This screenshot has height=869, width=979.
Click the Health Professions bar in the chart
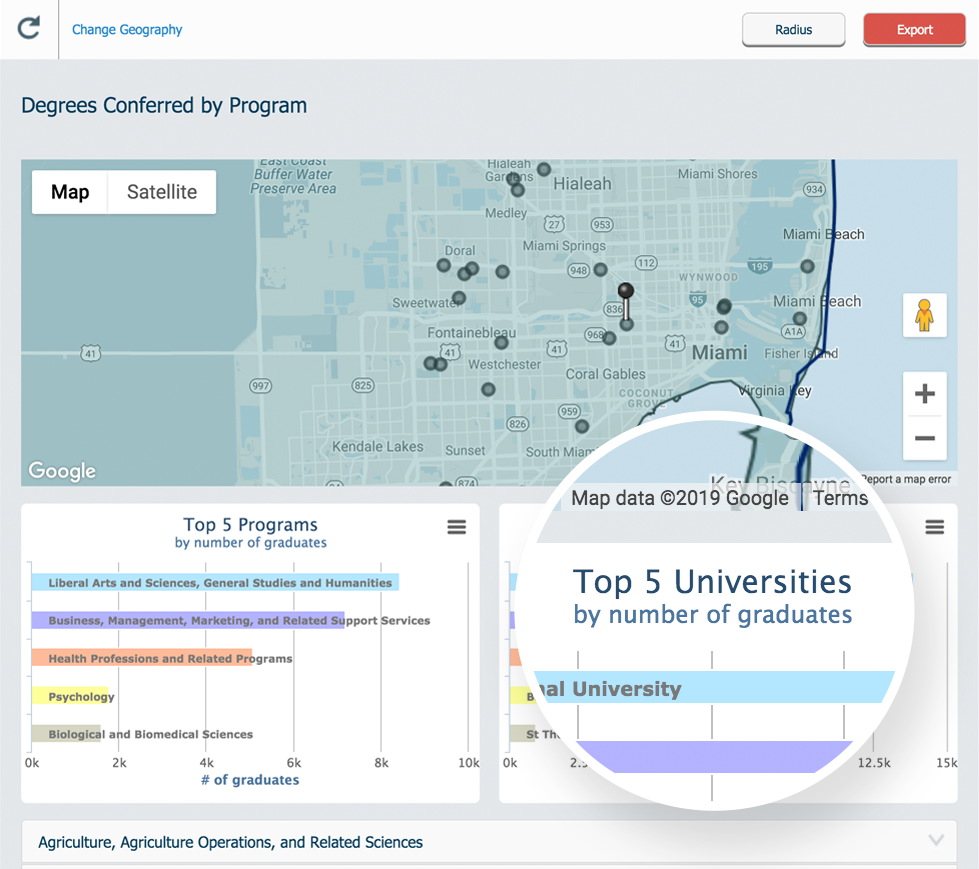tap(140, 658)
